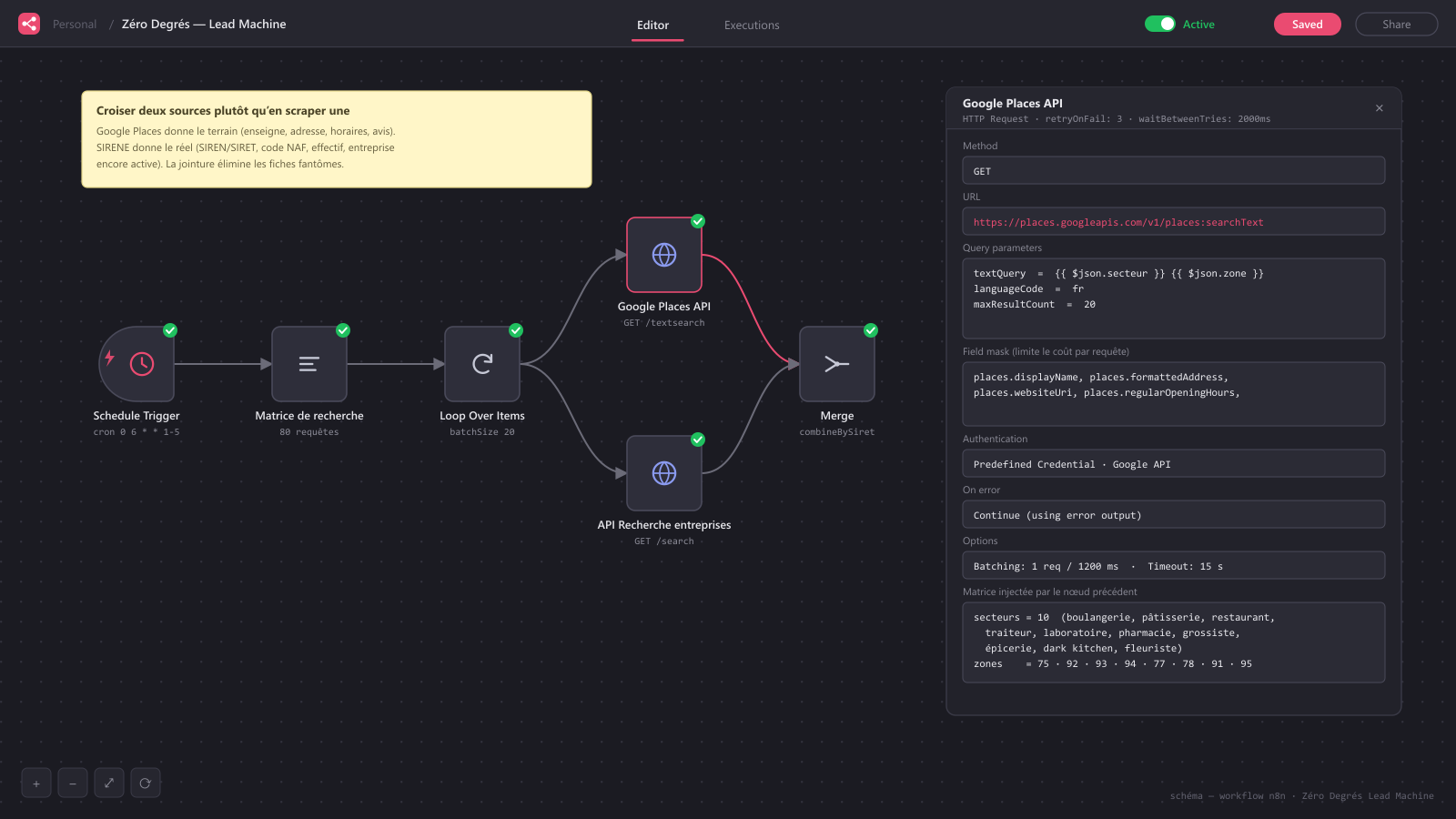This screenshot has height=819, width=1456.
Task: Click the success badge on Google Places API
Action: tap(698, 221)
